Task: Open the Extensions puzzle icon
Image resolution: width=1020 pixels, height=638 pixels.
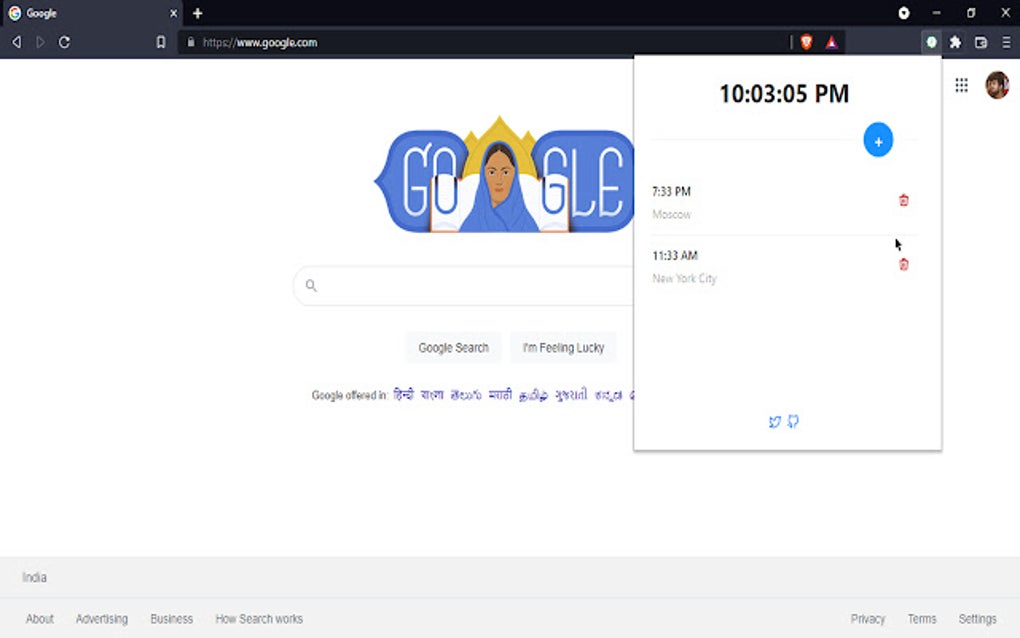Action: pos(955,43)
